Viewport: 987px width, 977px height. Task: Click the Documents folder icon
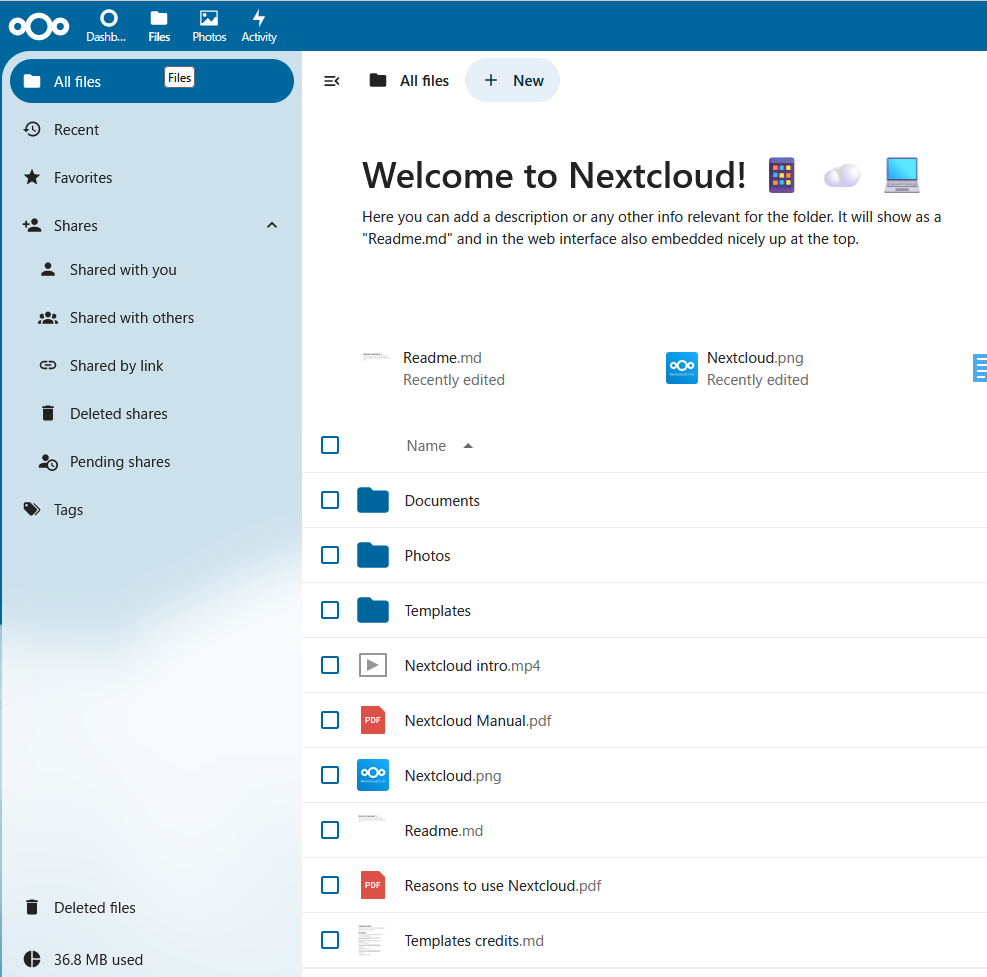tap(373, 500)
